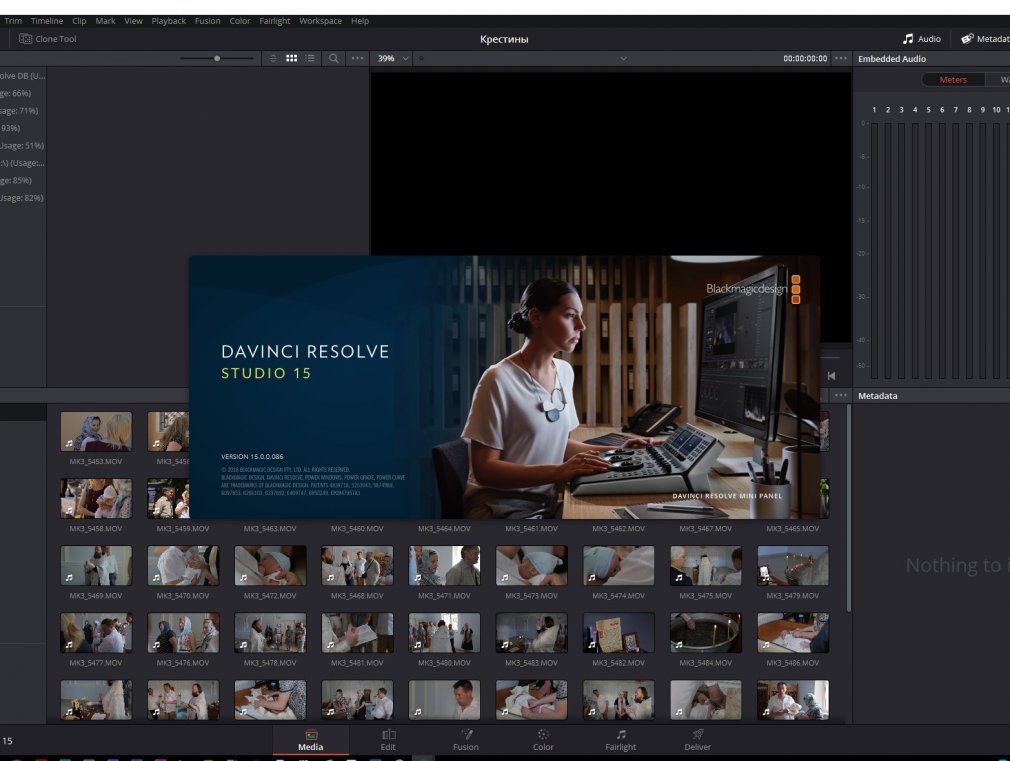Open the Fusion menu in menu bar

point(207,21)
